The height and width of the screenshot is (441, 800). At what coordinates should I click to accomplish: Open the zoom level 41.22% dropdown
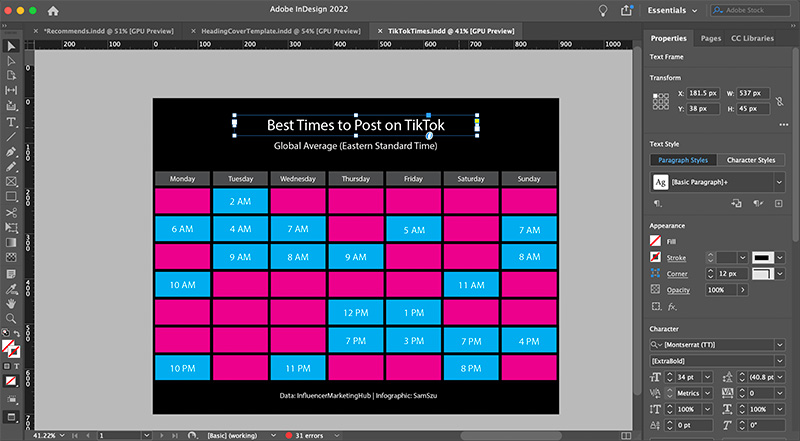62,435
